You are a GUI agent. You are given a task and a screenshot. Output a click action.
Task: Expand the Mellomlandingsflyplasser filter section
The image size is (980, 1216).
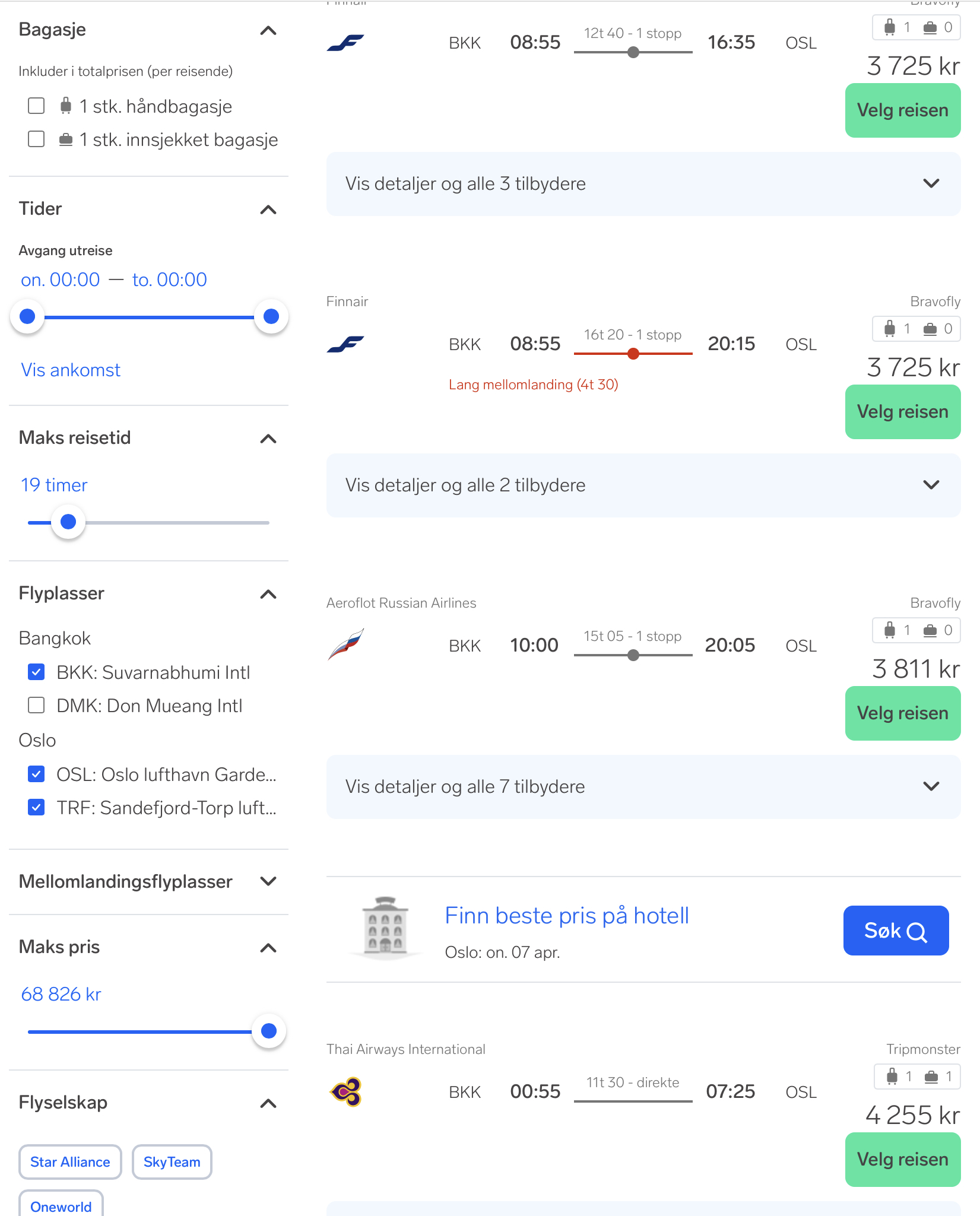pyautogui.click(x=268, y=882)
